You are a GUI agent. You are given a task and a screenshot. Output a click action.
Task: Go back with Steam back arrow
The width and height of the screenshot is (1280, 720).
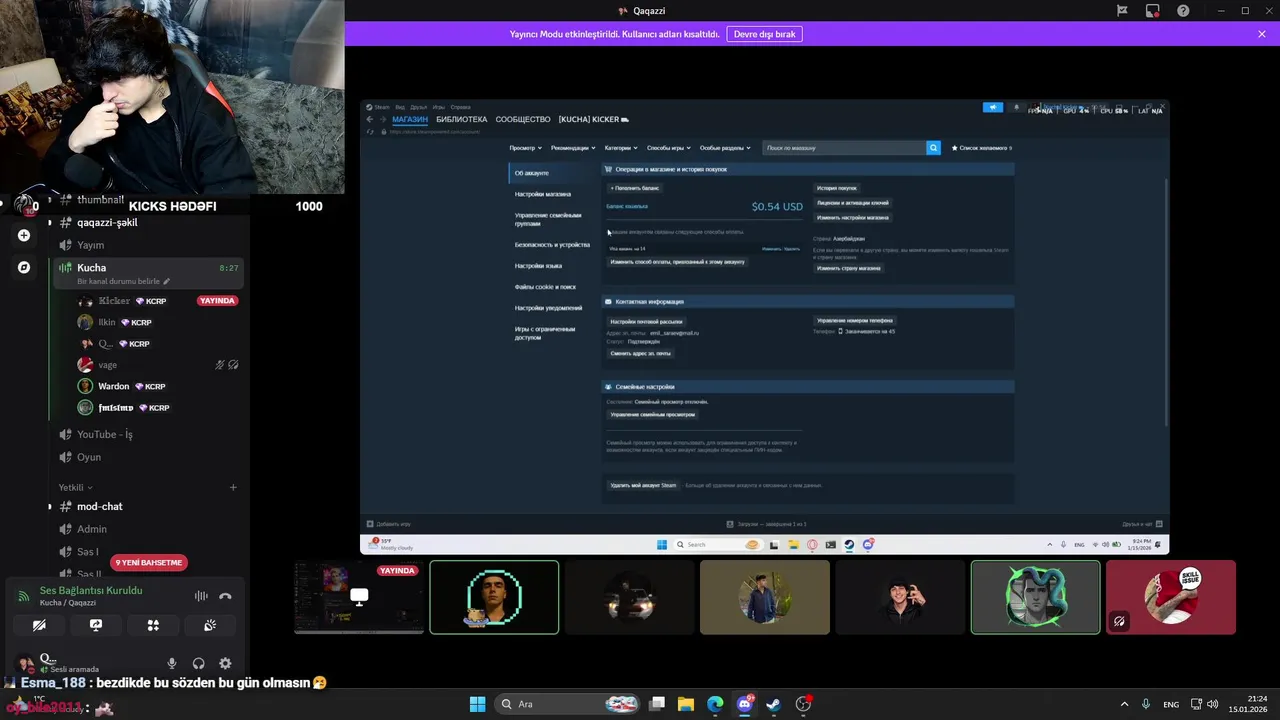pos(369,119)
